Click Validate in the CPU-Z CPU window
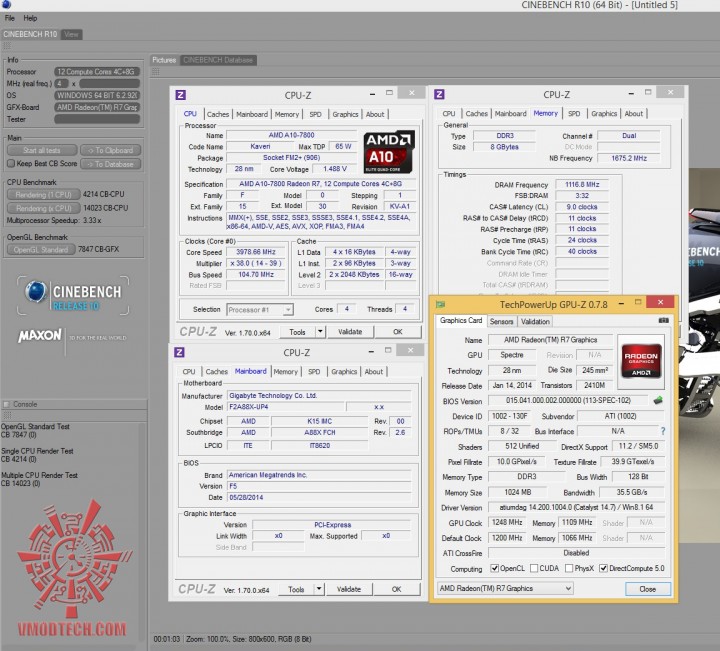The height and width of the screenshot is (651, 720). 350,331
